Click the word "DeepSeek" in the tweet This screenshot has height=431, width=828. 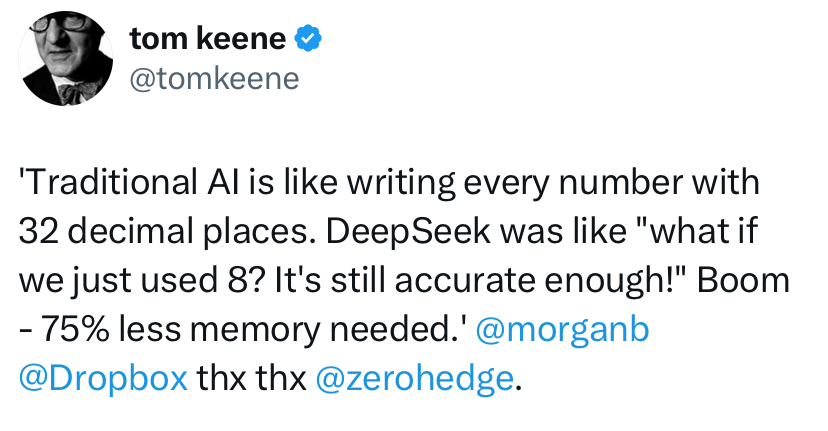tap(408, 232)
